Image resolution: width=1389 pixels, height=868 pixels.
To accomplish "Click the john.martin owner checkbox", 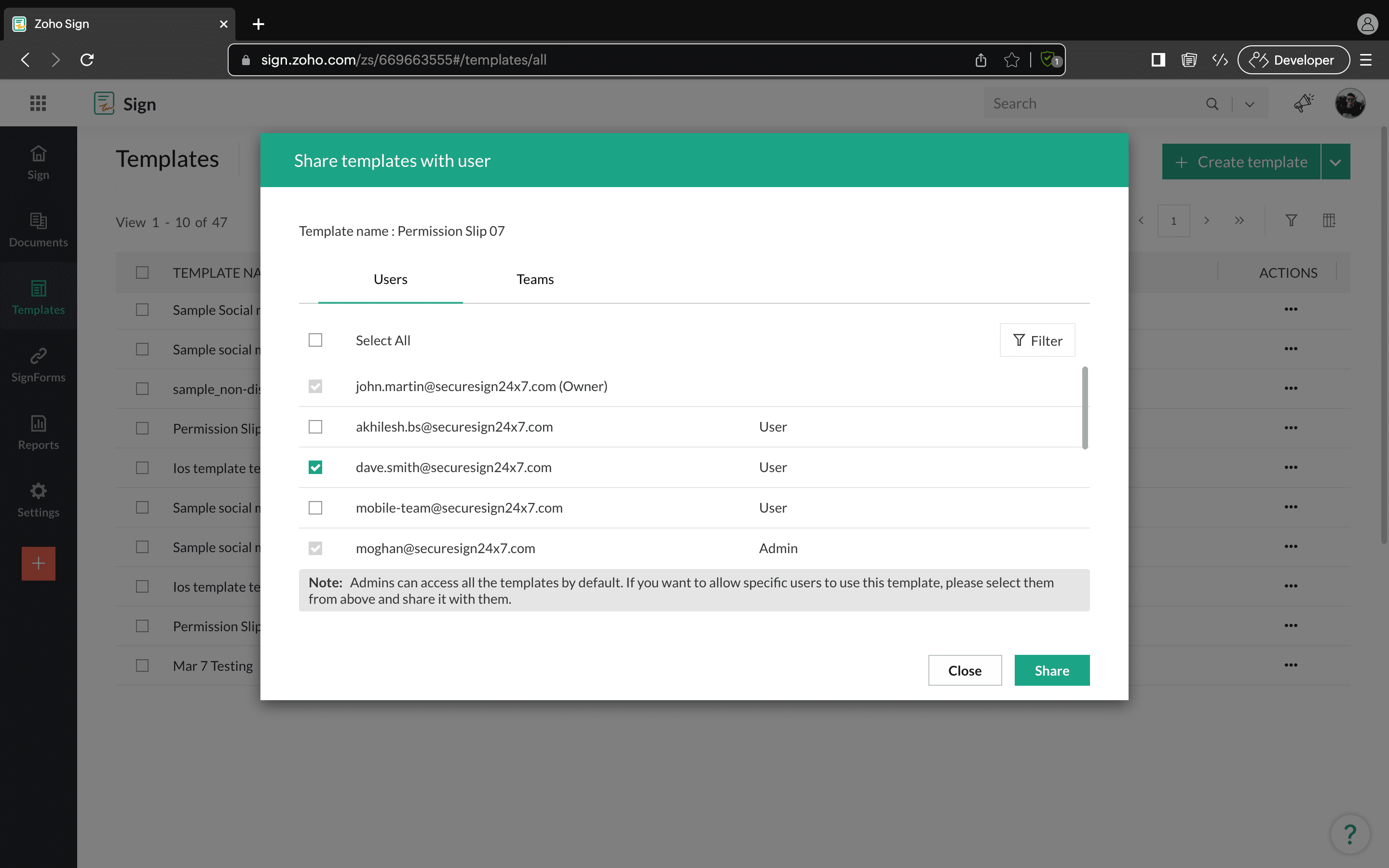I will pyautogui.click(x=315, y=386).
